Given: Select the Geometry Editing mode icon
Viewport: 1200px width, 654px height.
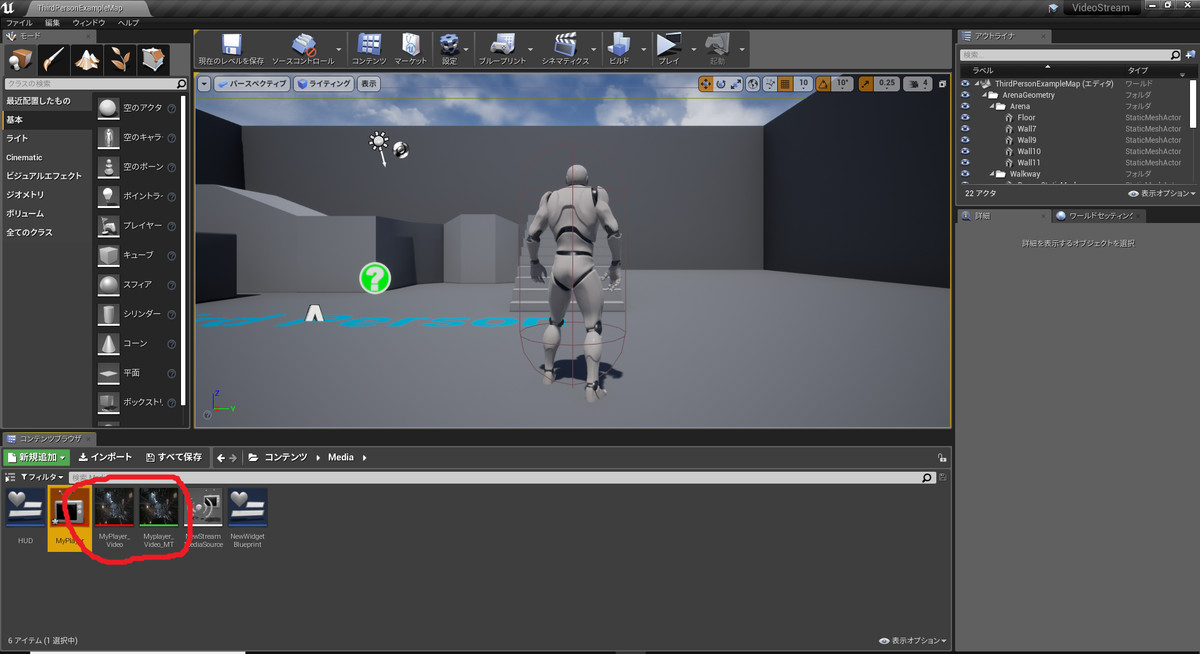Looking at the screenshot, I should 153,59.
